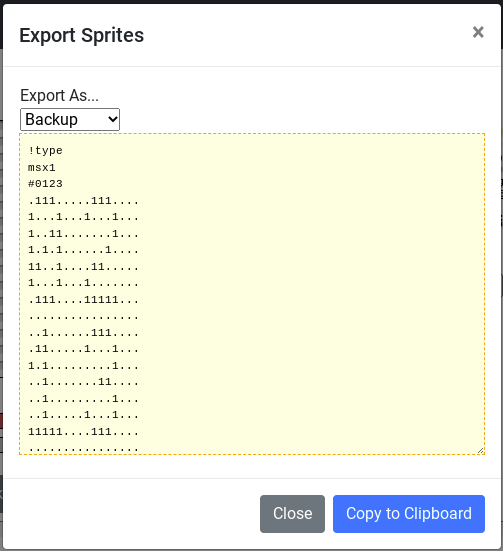The height and width of the screenshot is (551, 503).
Task: Click the row ..1......111.... in textarea
Action: (83, 332)
